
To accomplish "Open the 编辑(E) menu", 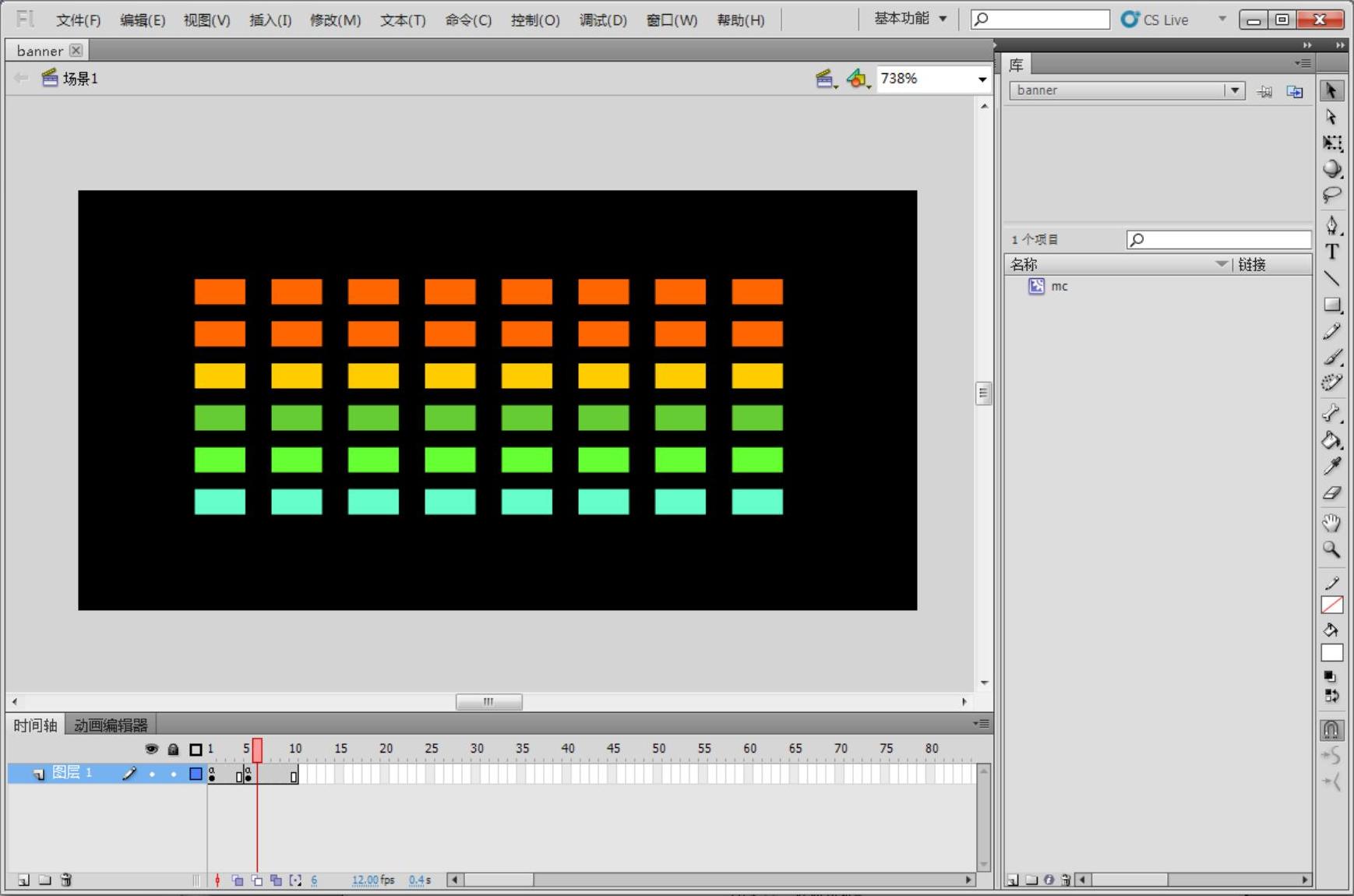I will (143, 19).
